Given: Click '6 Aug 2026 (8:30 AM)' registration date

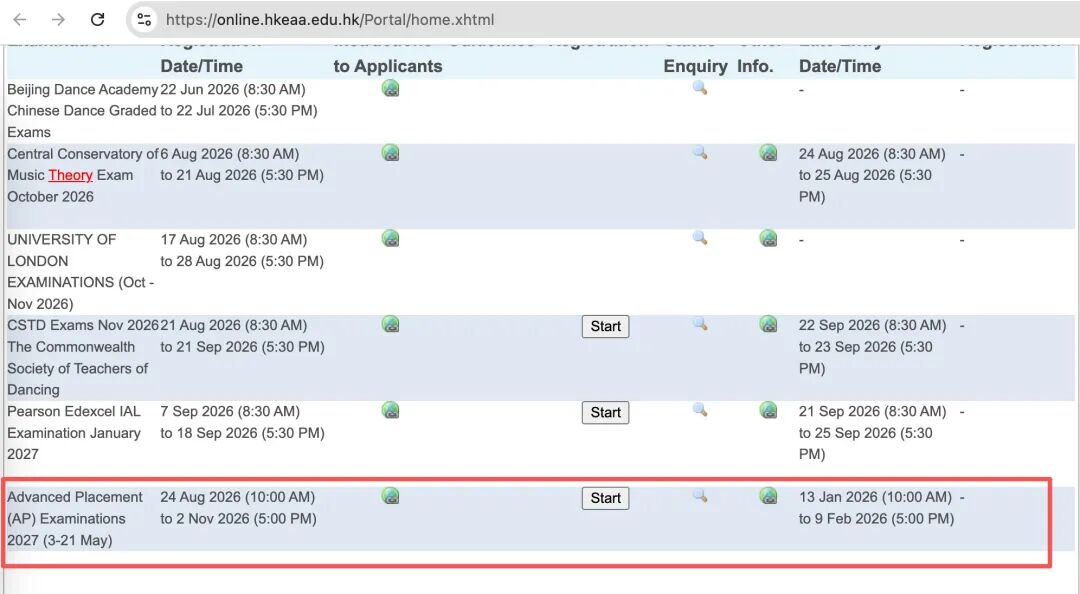Looking at the screenshot, I should (x=230, y=154).
